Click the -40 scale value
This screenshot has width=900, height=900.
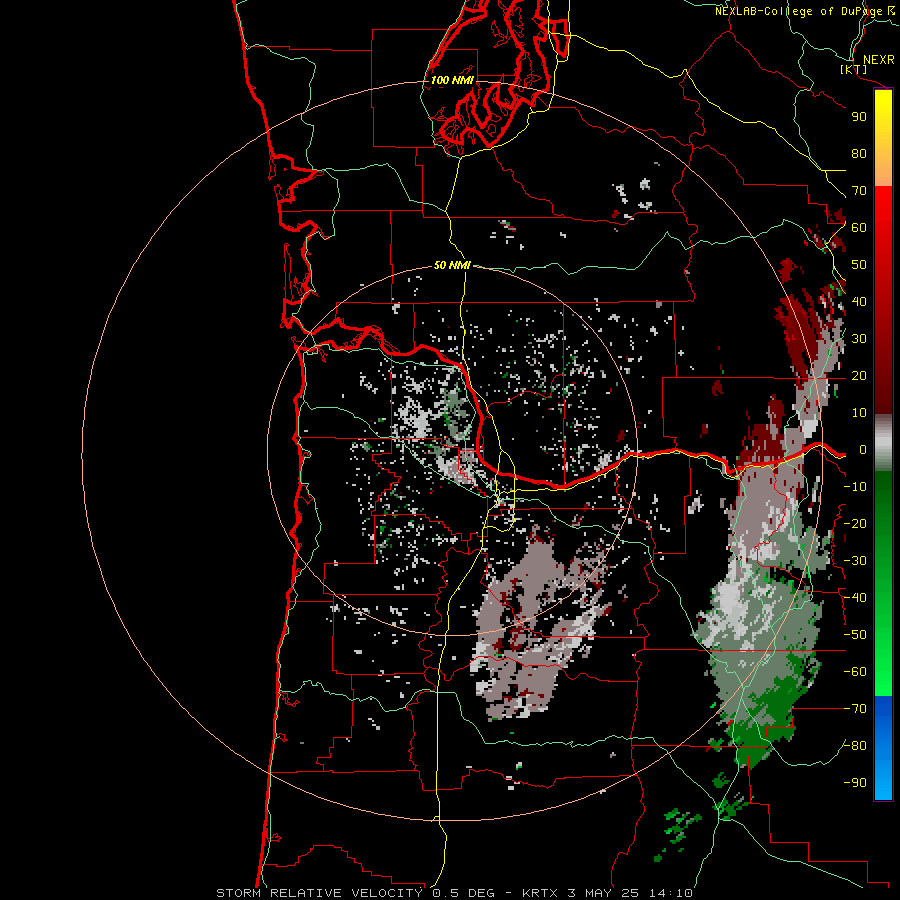pos(855,598)
